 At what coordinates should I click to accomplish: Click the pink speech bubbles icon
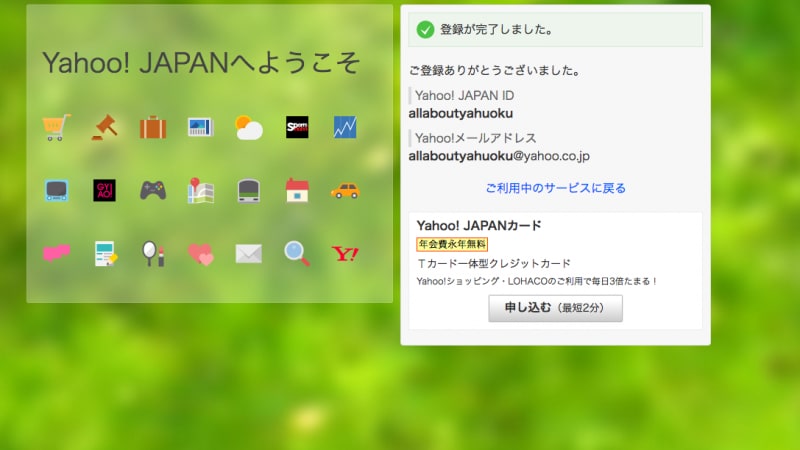click(56, 253)
